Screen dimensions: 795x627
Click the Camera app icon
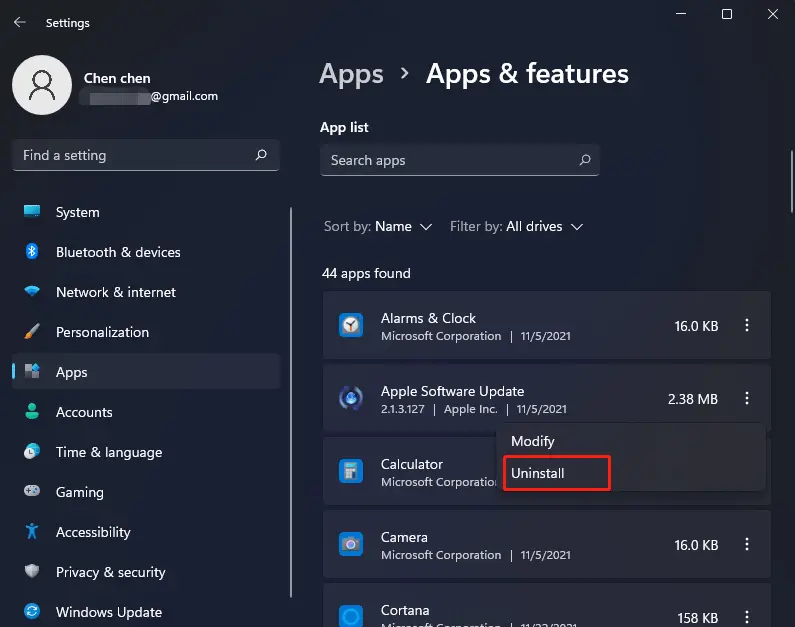click(351, 544)
